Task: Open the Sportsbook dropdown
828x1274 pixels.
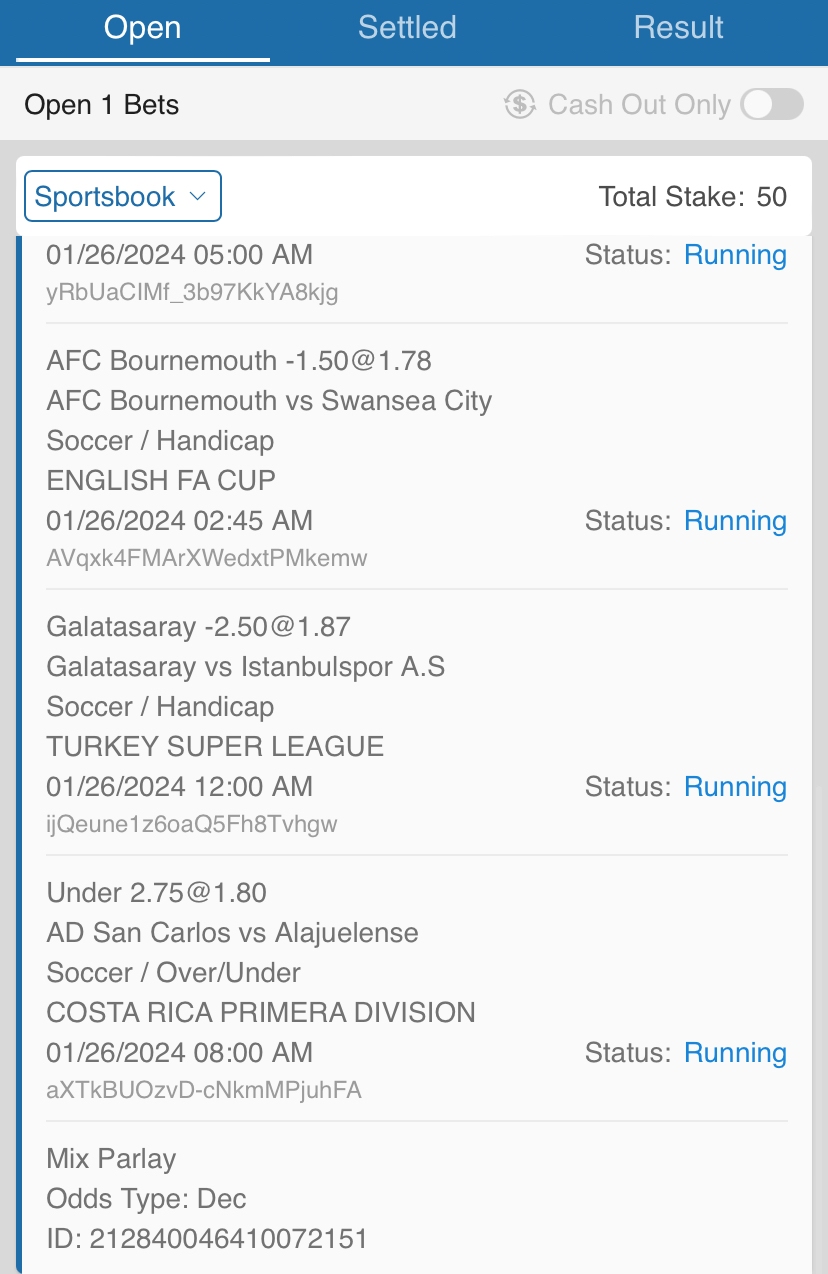Action: coord(122,196)
